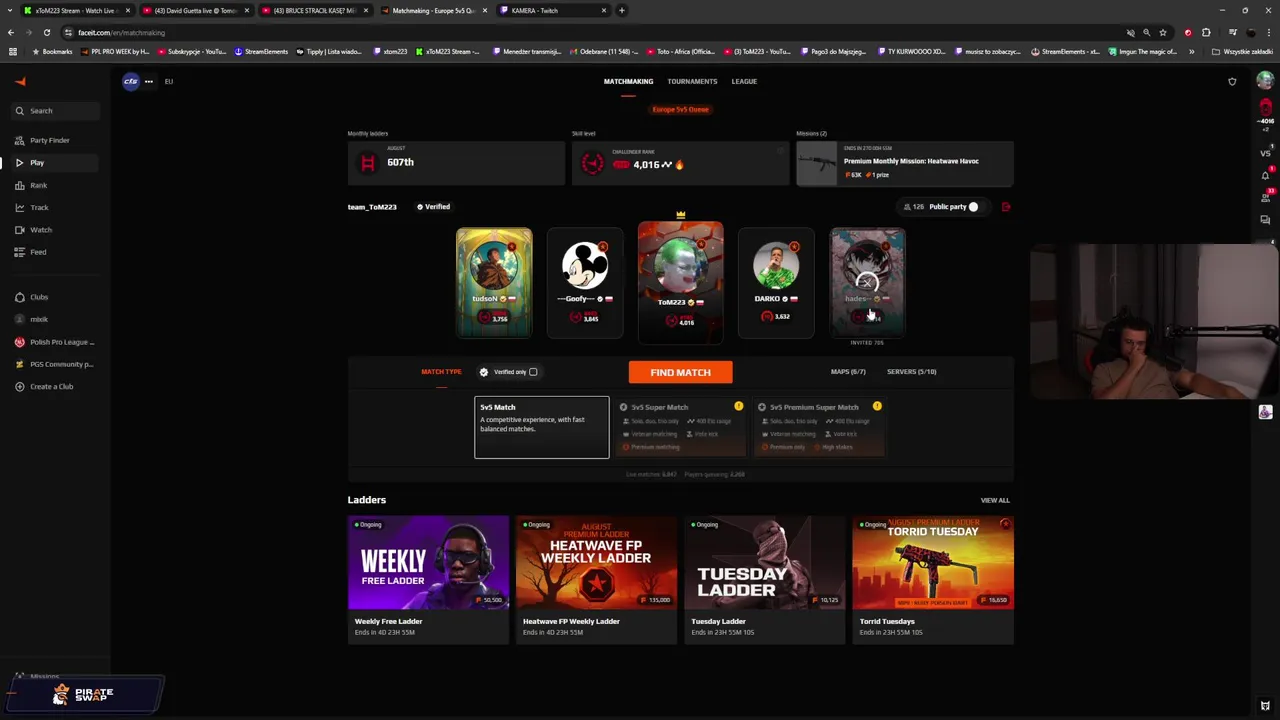Viewport: 1280px width, 720px height.
Task: Open the Torrid Tuesdays ladder
Action: 932,578
